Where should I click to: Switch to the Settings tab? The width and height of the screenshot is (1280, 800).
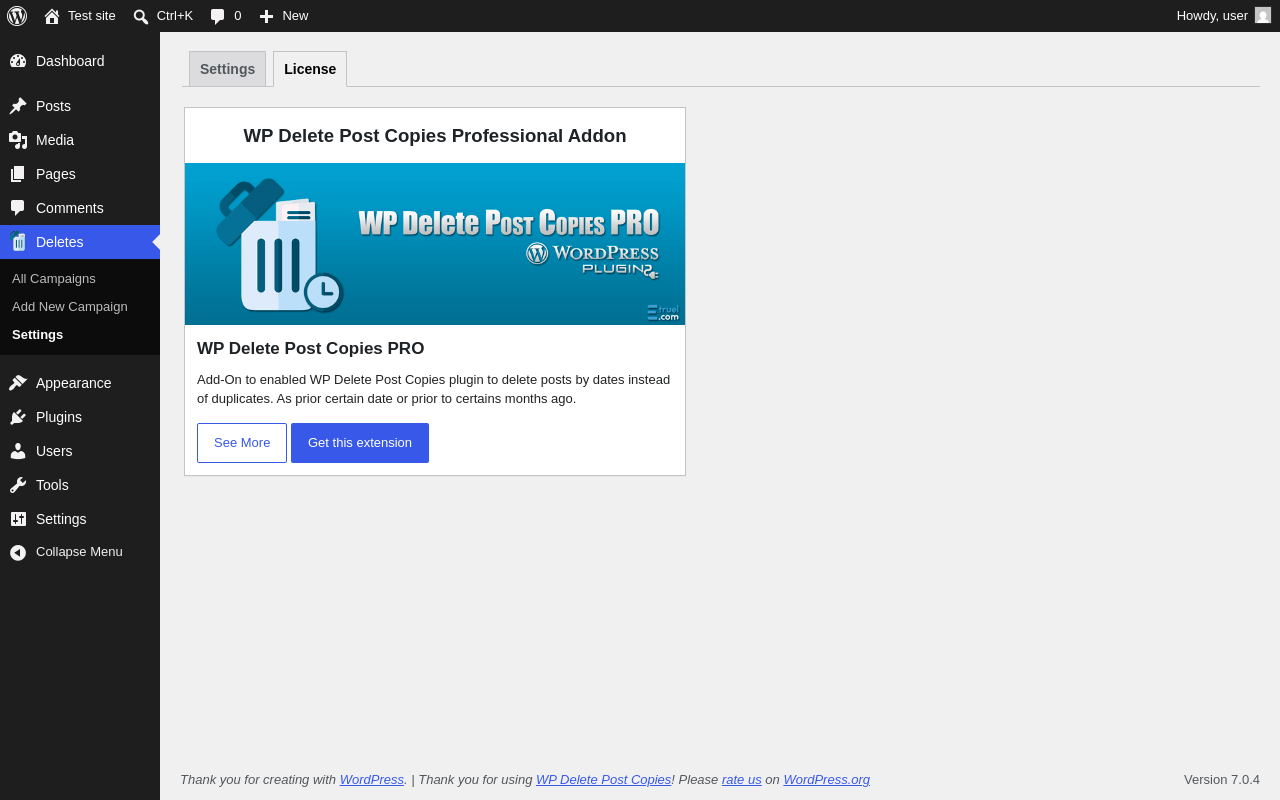(227, 69)
